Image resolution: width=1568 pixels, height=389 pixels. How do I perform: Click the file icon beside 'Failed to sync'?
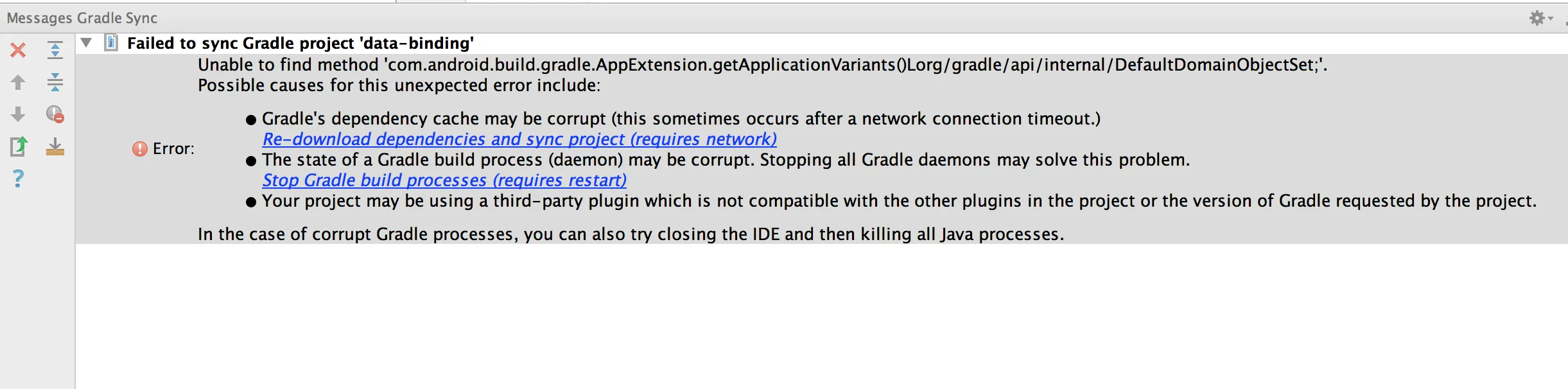pyautogui.click(x=111, y=43)
